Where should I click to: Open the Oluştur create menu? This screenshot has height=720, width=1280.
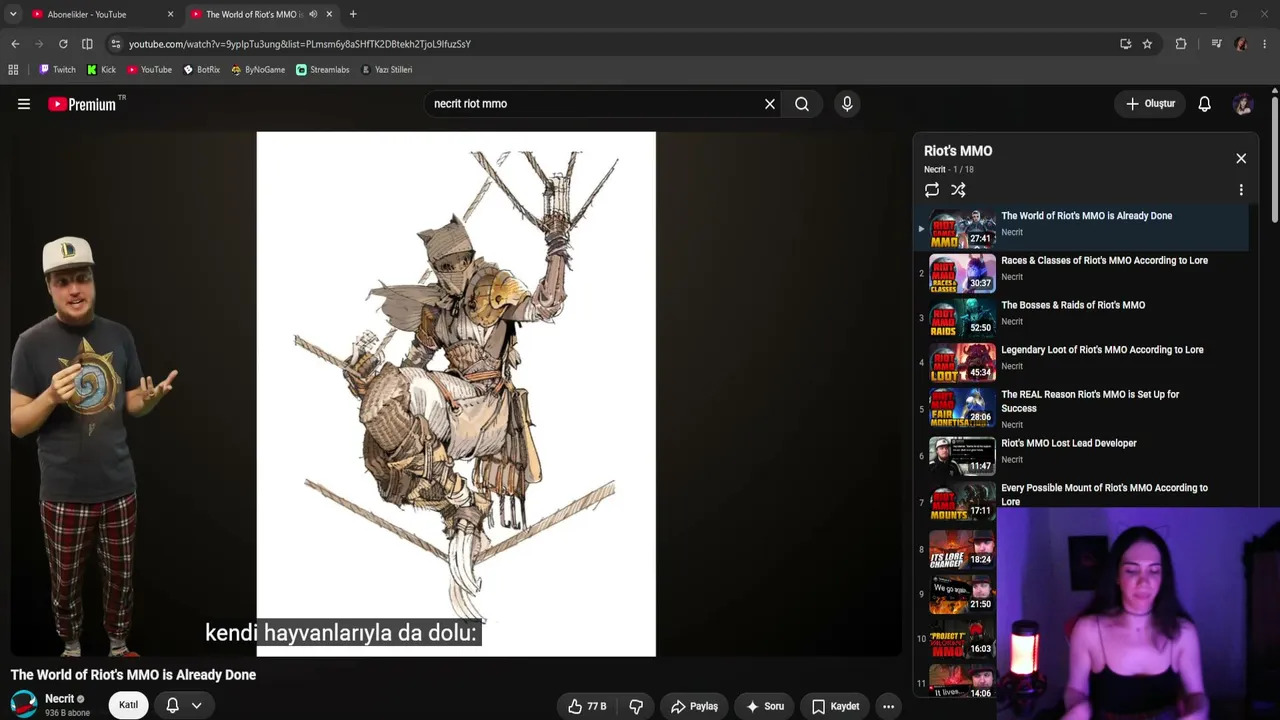[1150, 104]
